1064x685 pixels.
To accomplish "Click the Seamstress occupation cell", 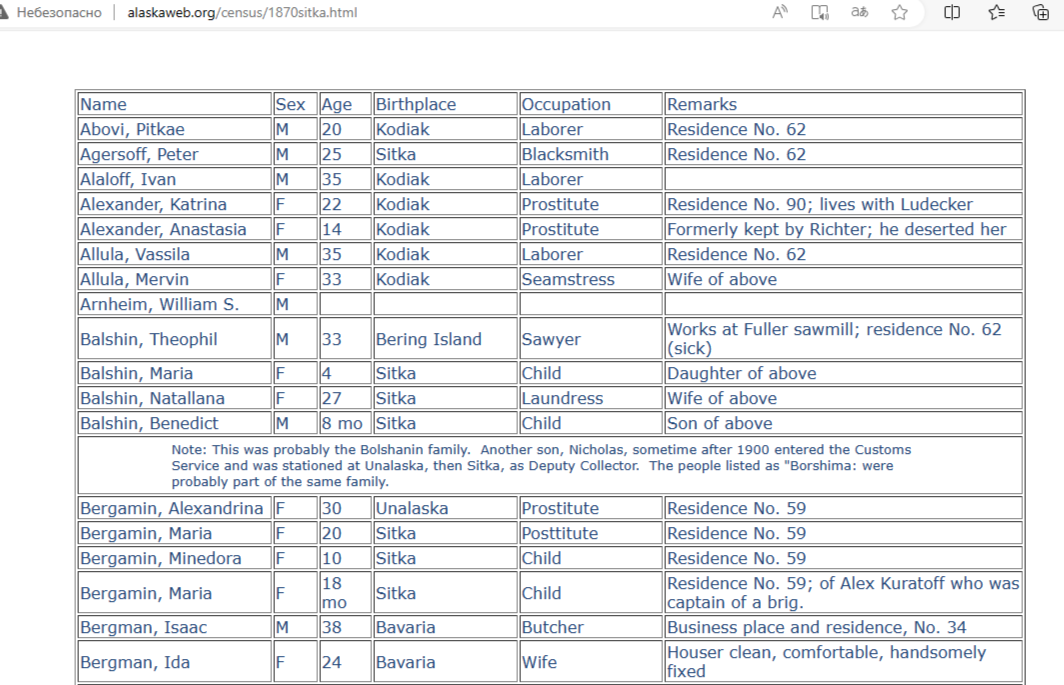I will tap(590, 279).
